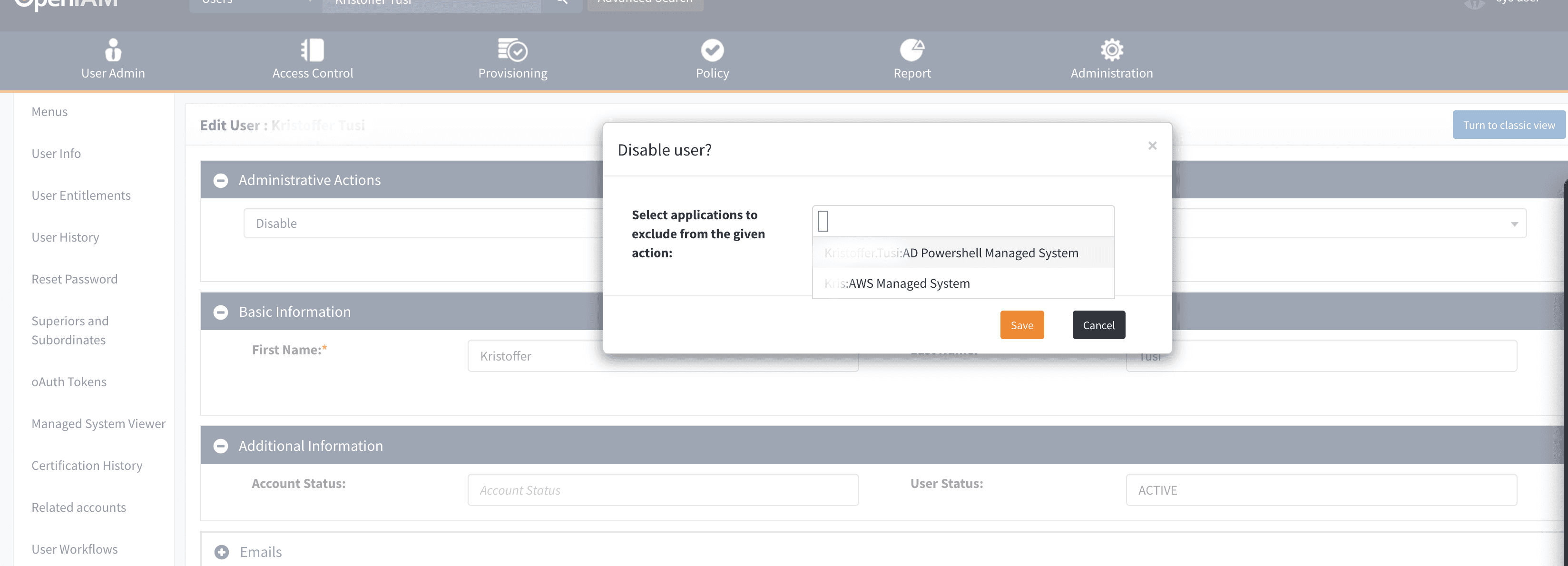Open Reset Password menu item

click(74, 279)
